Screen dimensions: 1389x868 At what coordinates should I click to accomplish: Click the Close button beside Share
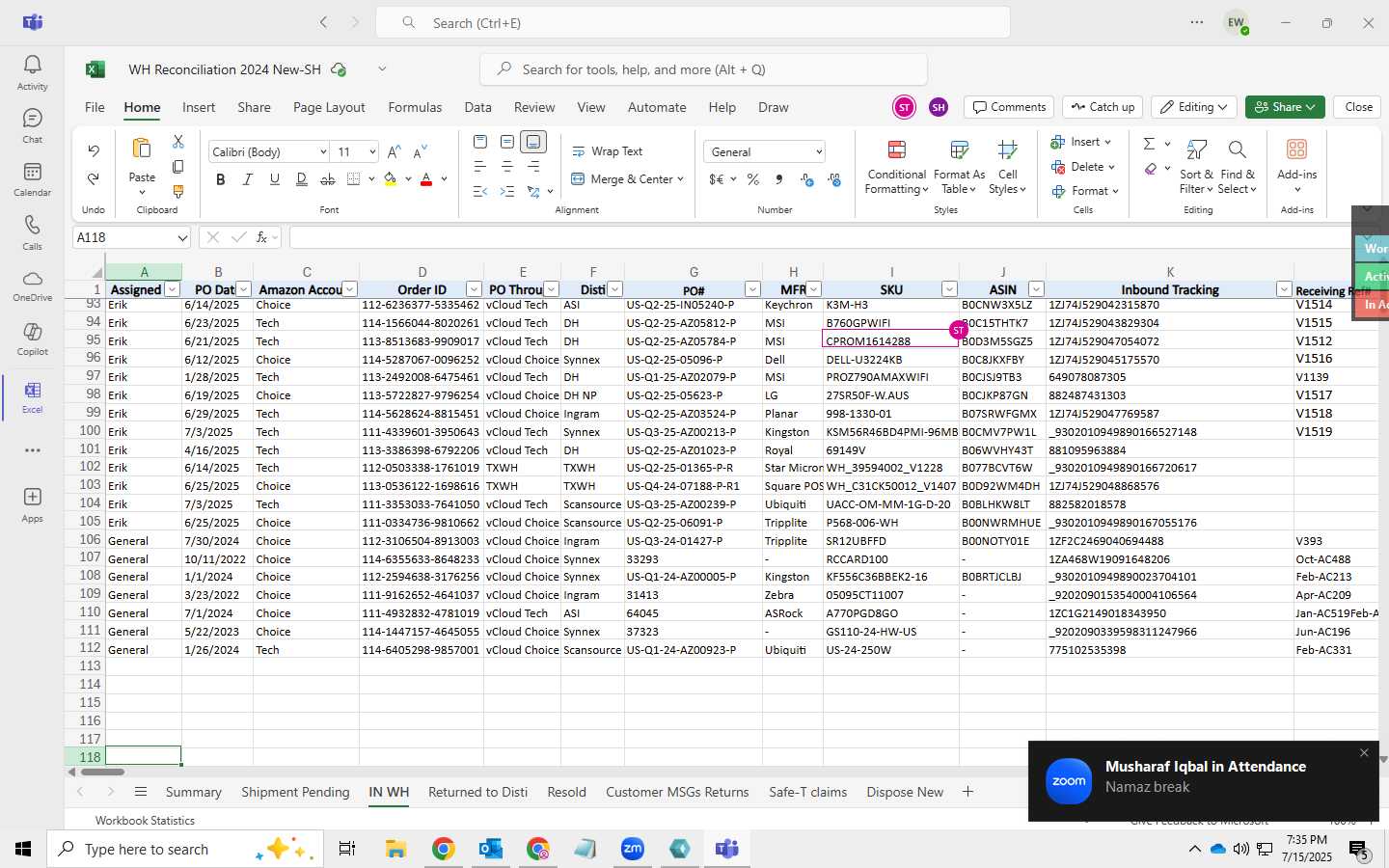[x=1358, y=107]
